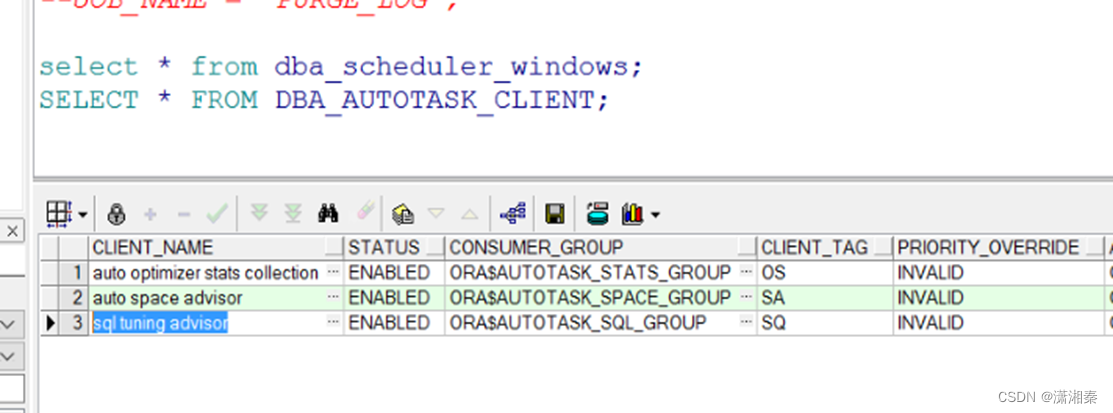Click STATUS header sort button
The height and width of the screenshot is (413, 1113).
[435, 247]
